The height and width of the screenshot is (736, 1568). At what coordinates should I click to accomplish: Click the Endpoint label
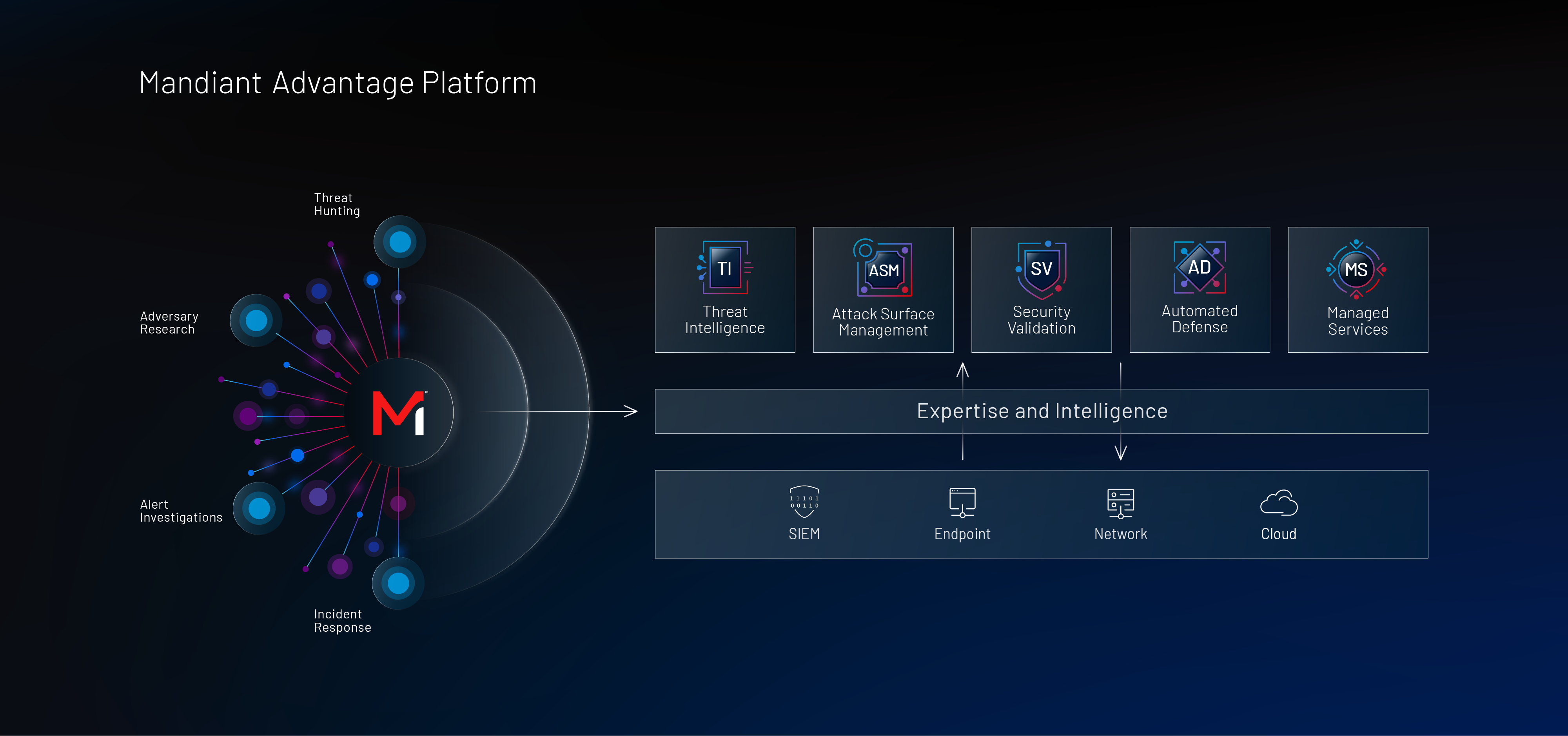[962, 534]
